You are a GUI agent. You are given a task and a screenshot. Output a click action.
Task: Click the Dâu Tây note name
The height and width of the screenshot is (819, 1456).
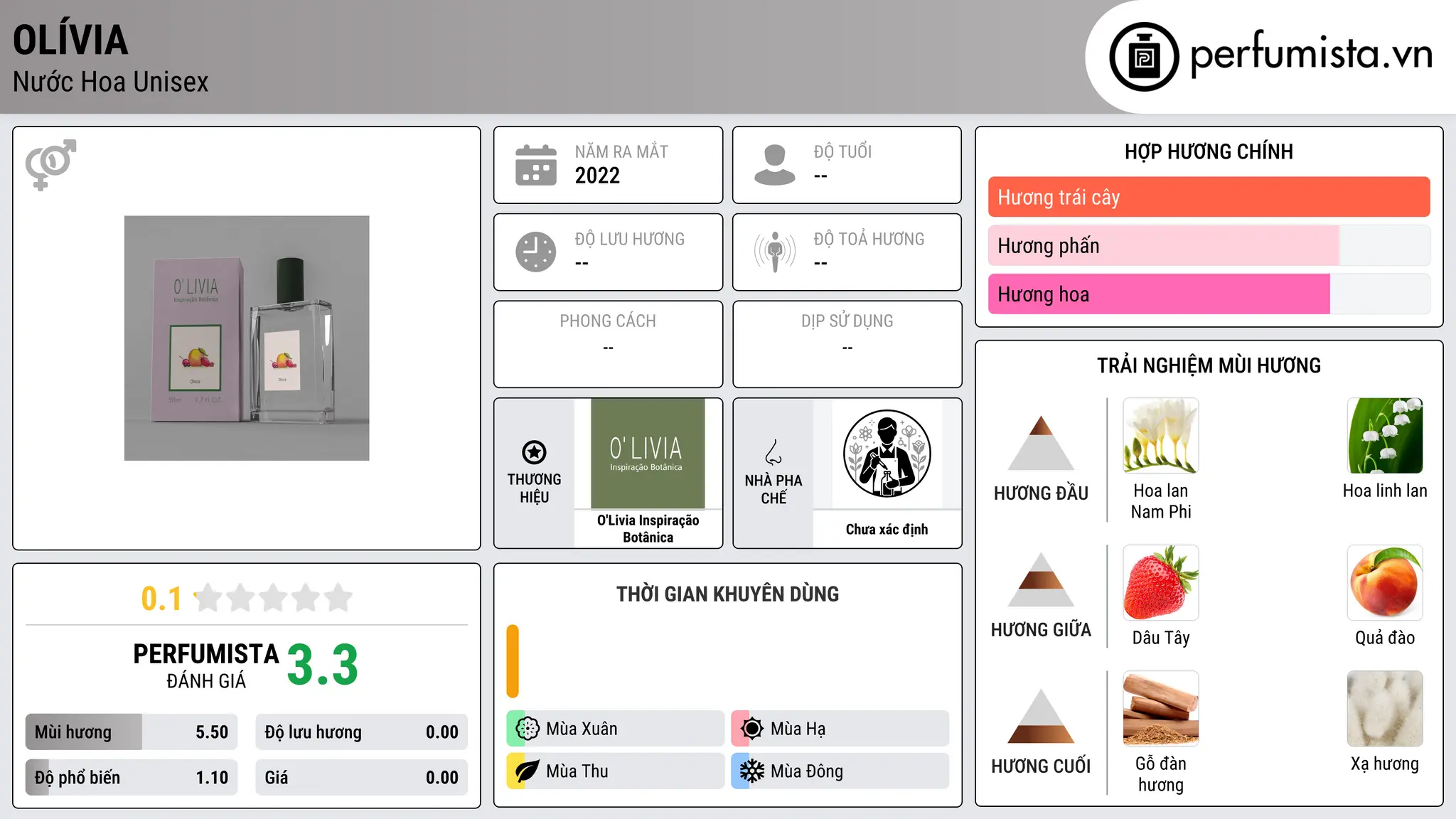pyautogui.click(x=1161, y=638)
